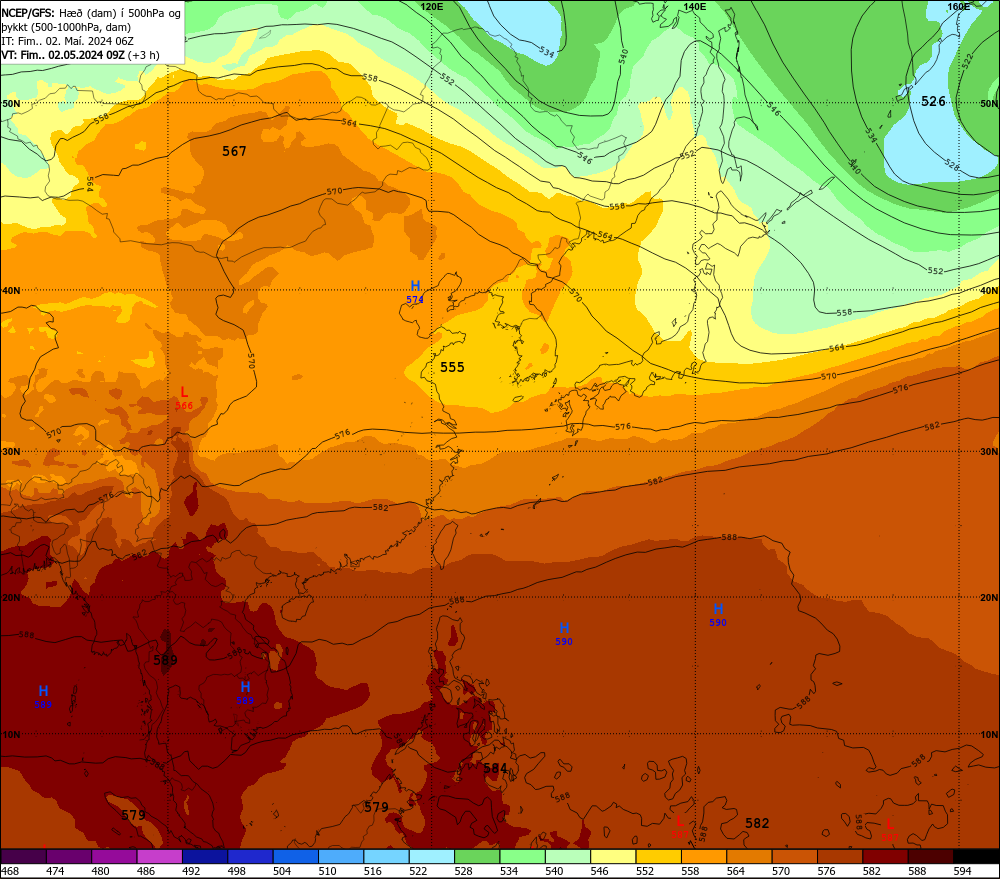This screenshot has height=879, width=1000.
Task: Click the legend value '594'
Action: pos(962,871)
